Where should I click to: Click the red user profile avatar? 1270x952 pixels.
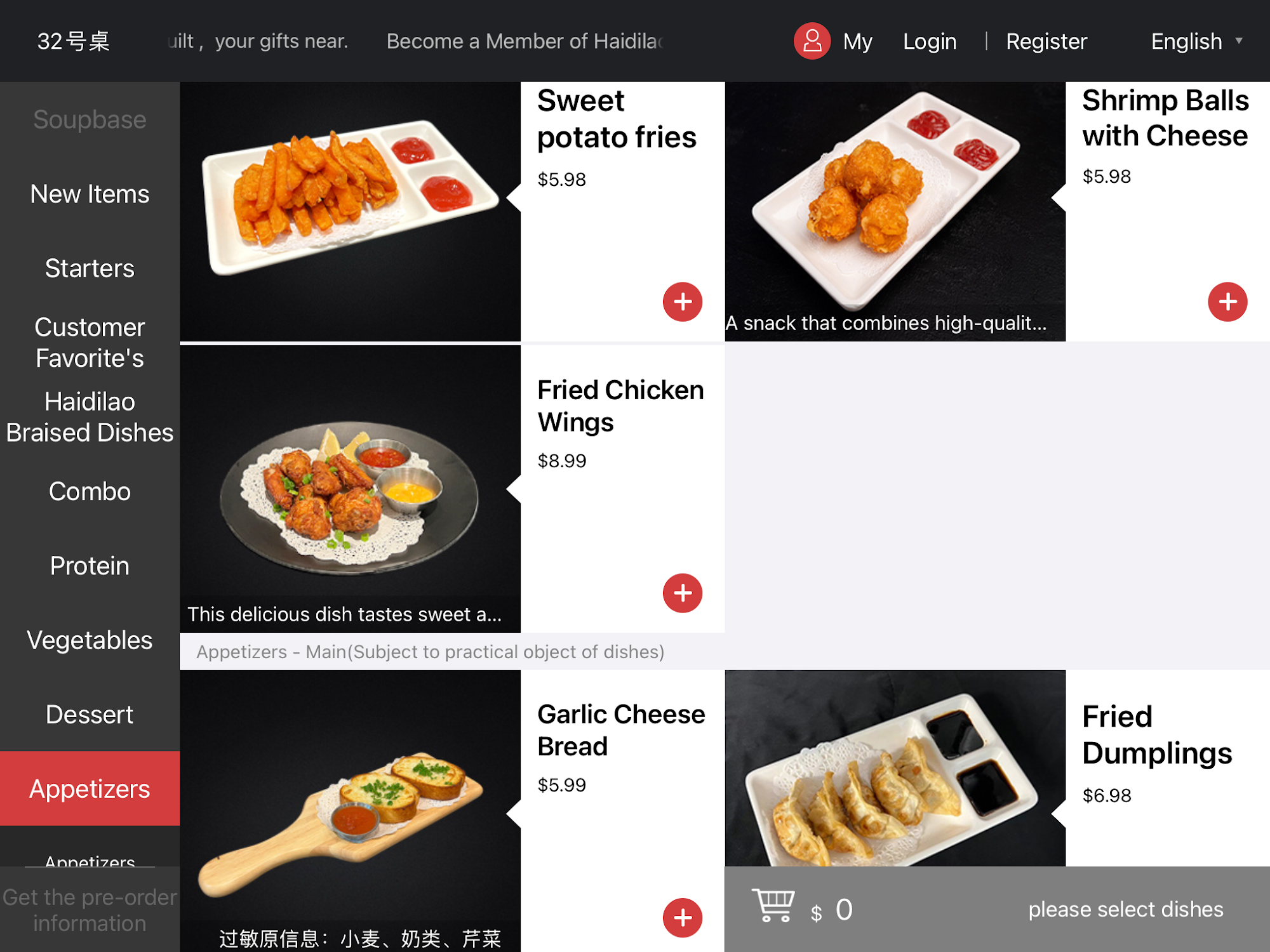812,41
